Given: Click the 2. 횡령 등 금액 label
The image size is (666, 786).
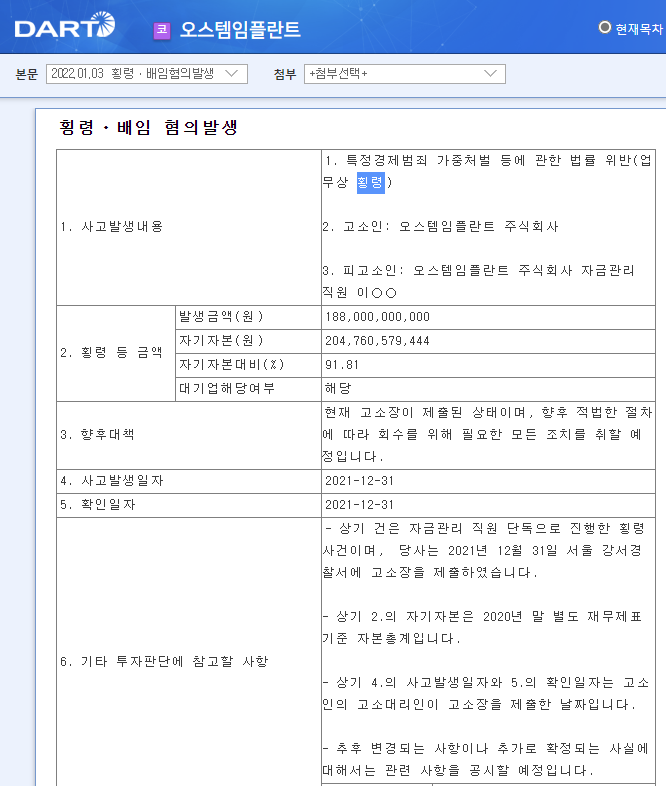Looking at the screenshot, I should (x=111, y=353).
